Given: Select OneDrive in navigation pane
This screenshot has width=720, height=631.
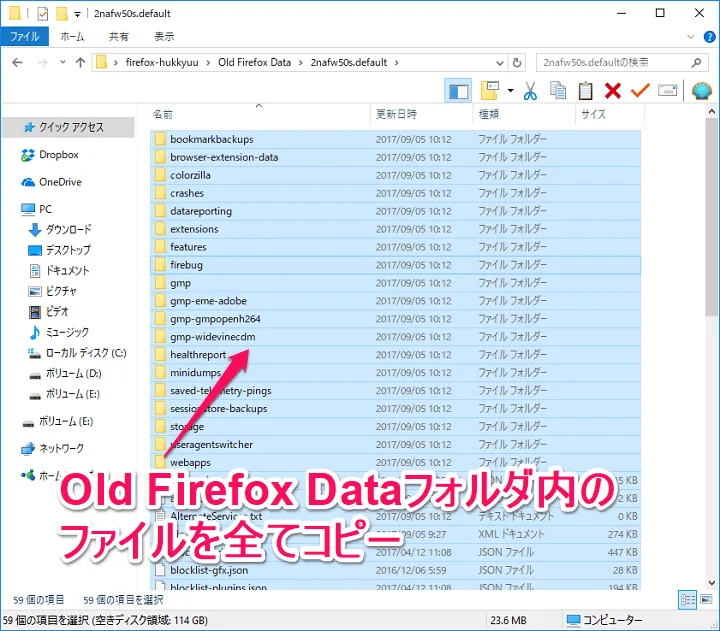Looking at the screenshot, I should coord(60,182).
